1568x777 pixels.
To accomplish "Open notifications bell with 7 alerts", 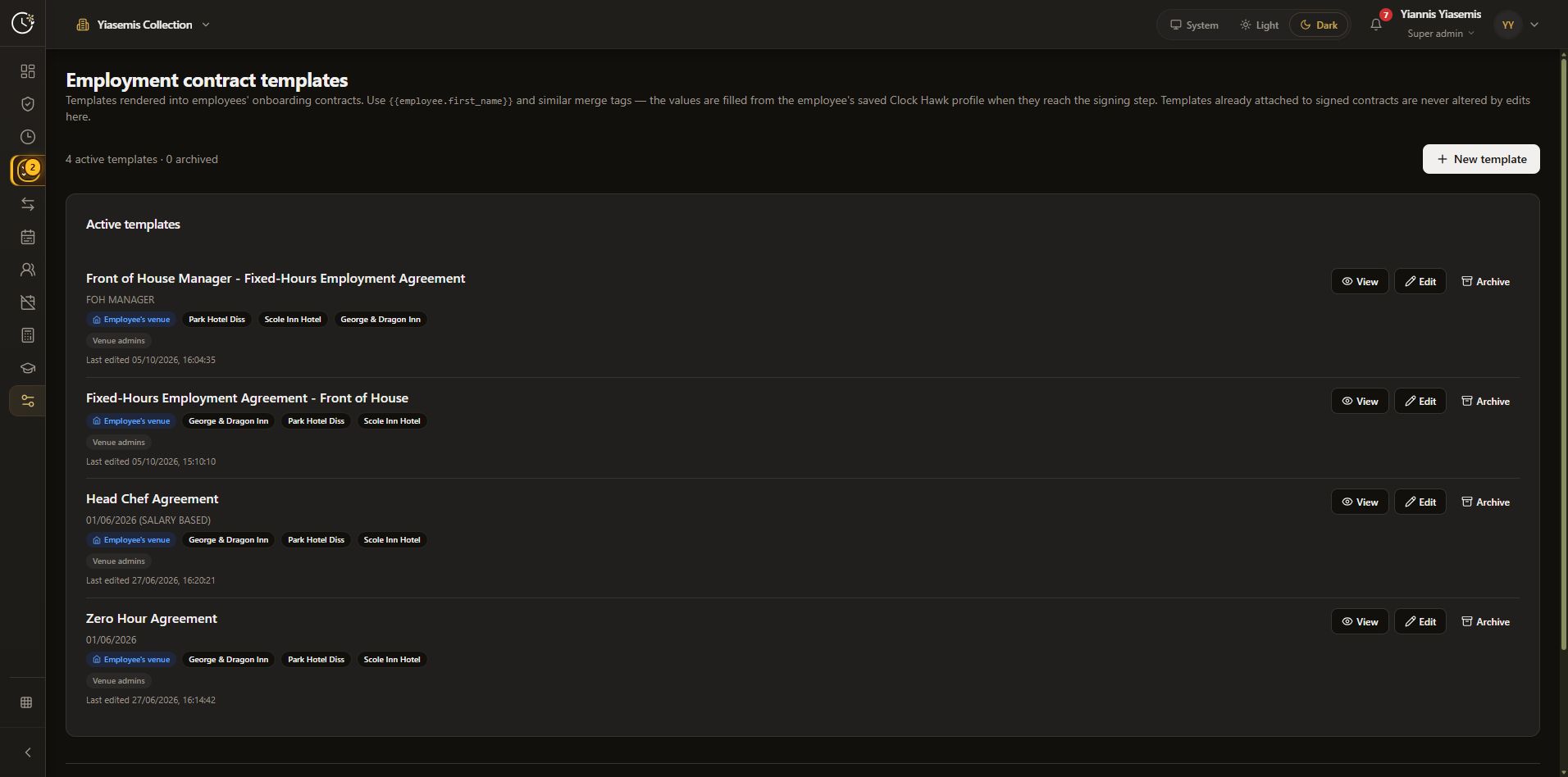I will 1376,25.
